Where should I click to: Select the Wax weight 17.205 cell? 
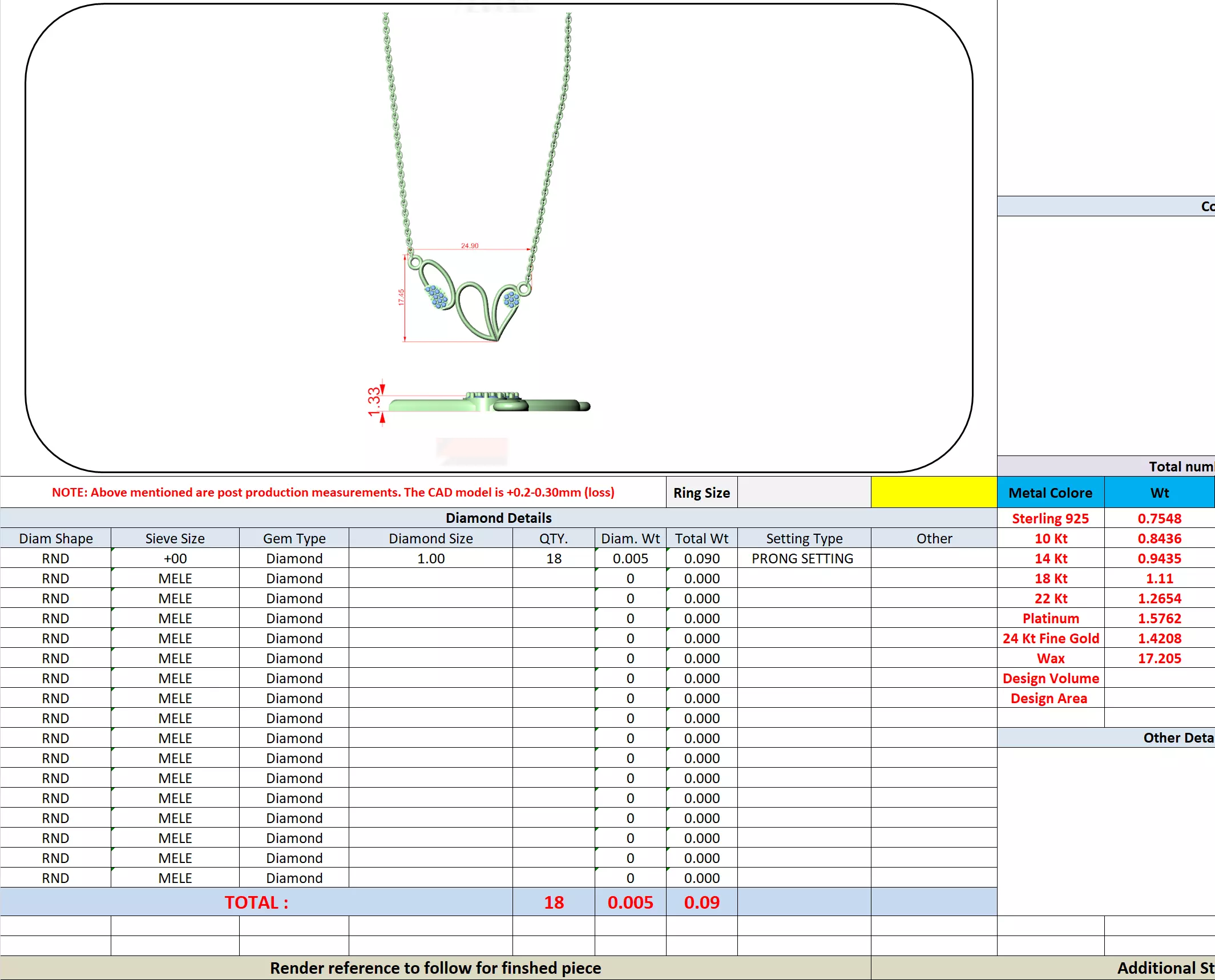[1159, 658]
